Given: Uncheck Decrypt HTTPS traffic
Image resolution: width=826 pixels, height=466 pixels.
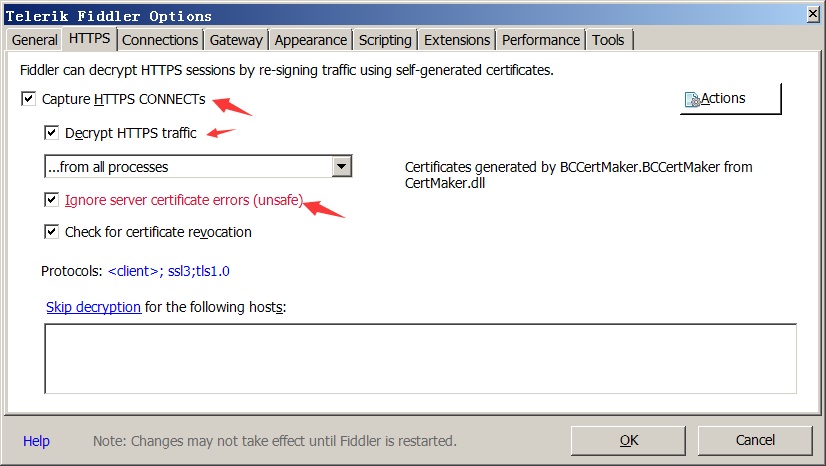Looking at the screenshot, I should pyautogui.click(x=51, y=133).
